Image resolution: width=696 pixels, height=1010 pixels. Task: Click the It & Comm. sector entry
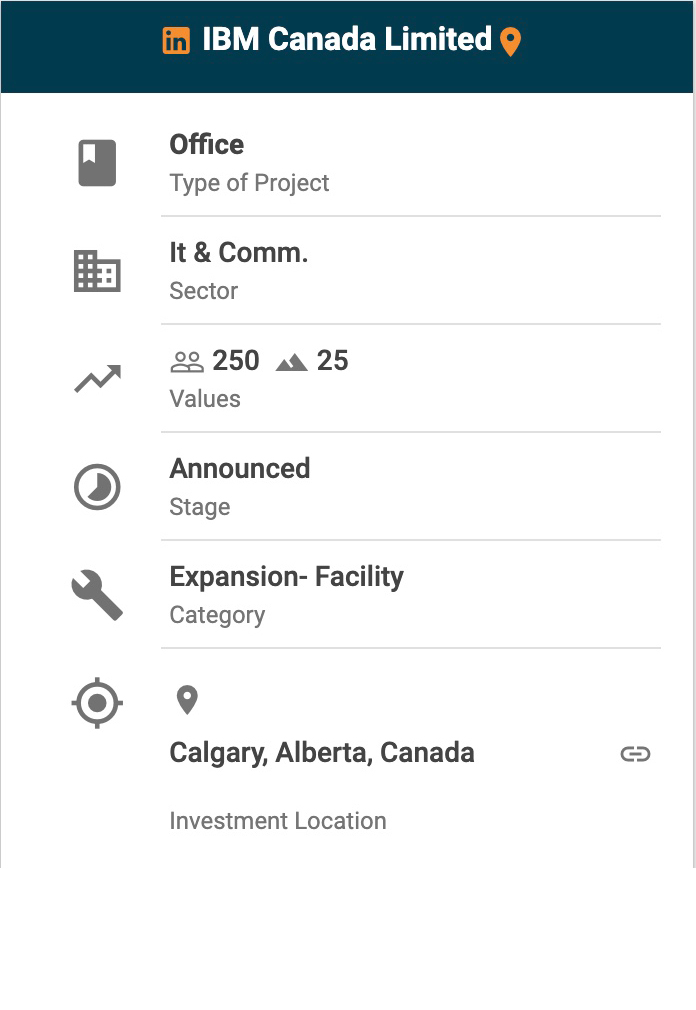pyautogui.click(x=239, y=253)
